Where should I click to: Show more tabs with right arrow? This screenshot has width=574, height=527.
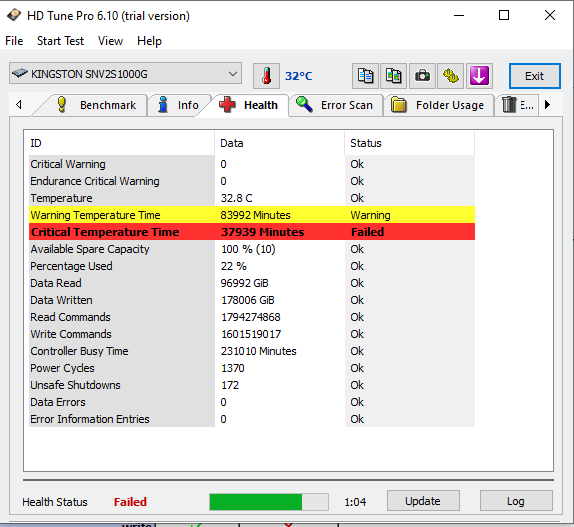coord(547,105)
